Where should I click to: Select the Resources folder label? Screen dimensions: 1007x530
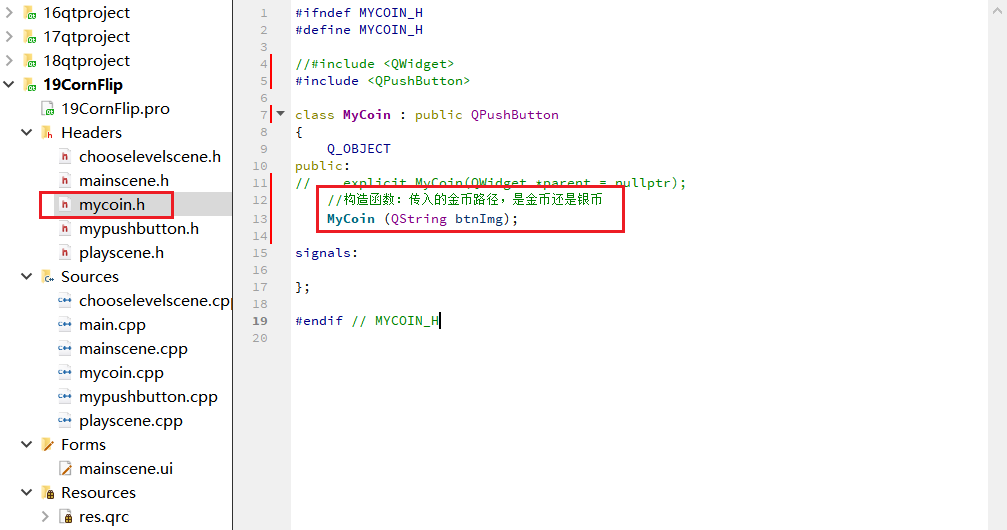click(x=98, y=493)
